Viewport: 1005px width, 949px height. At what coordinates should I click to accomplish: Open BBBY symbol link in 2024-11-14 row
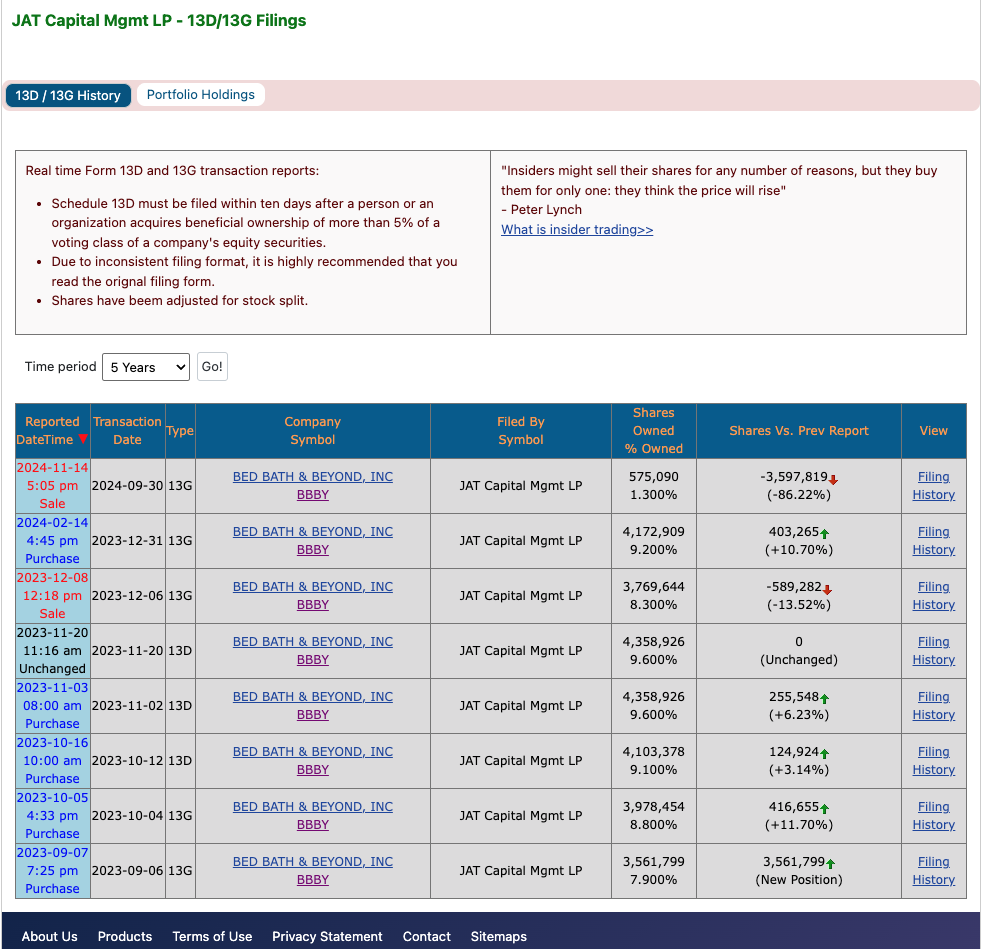[313, 495]
